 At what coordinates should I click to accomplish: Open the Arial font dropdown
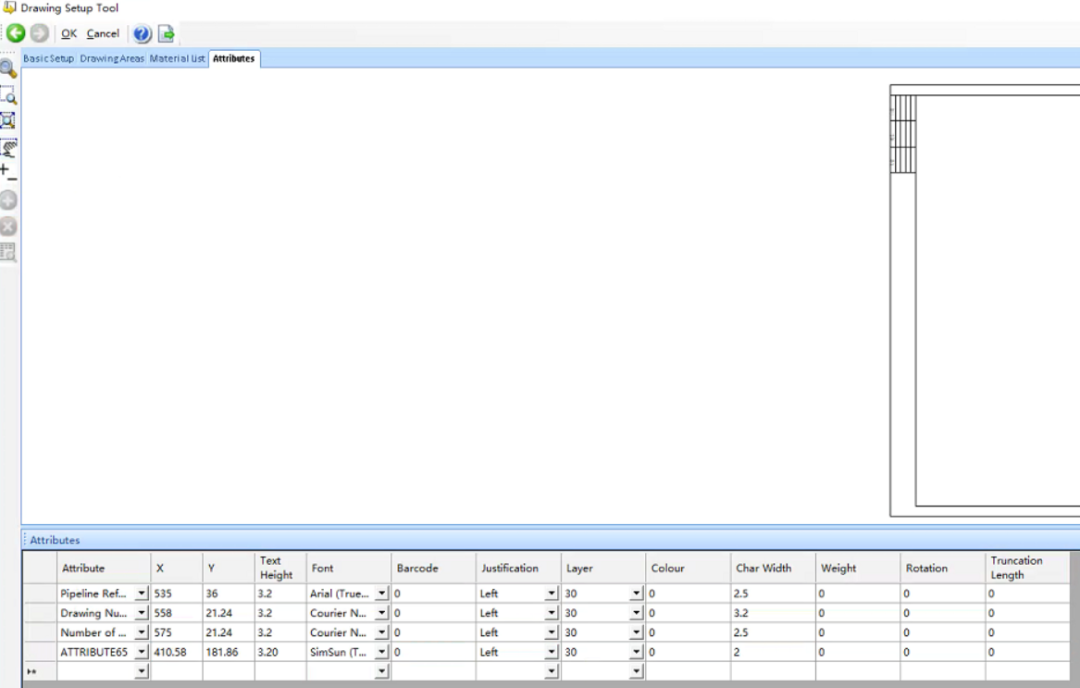point(382,593)
